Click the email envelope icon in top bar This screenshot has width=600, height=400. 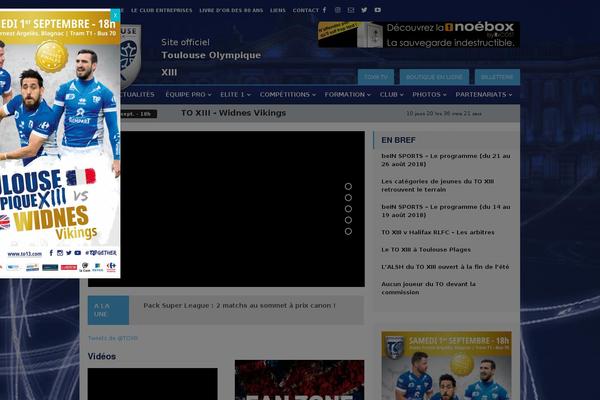pos(351,10)
